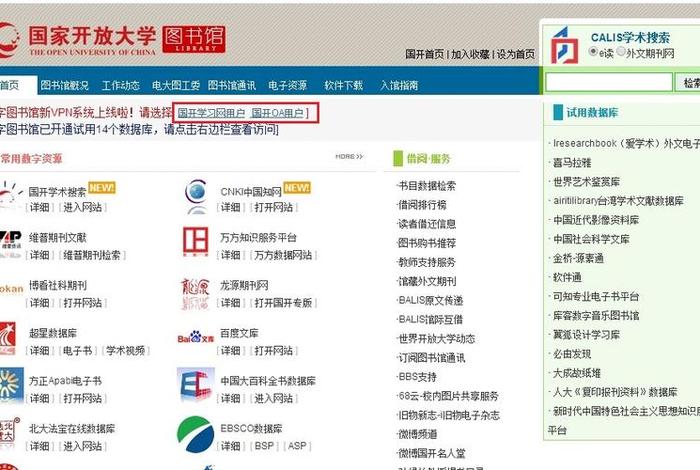This screenshot has height=470, width=700.
Task: Open the 首页 tab
Action: click(x=18, y=85)
